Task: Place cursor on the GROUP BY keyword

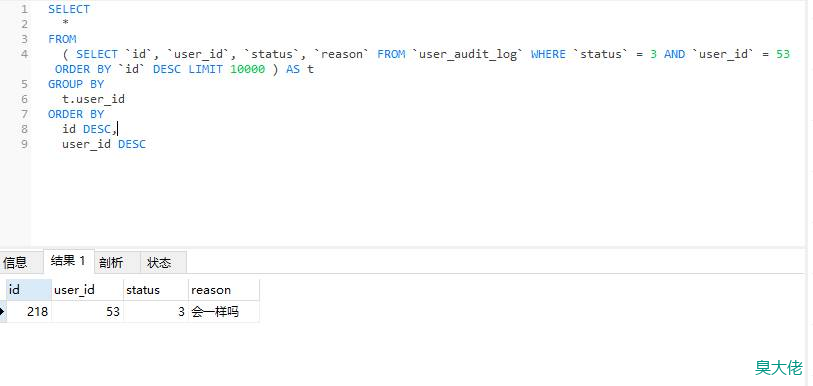Action: point(76,84)
